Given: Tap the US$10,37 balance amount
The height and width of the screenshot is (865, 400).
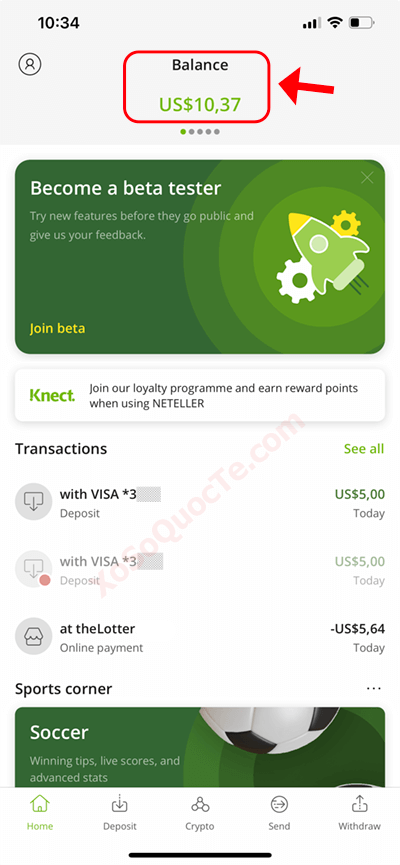Looking at the screenshot, I should click(x=200, y=104).
